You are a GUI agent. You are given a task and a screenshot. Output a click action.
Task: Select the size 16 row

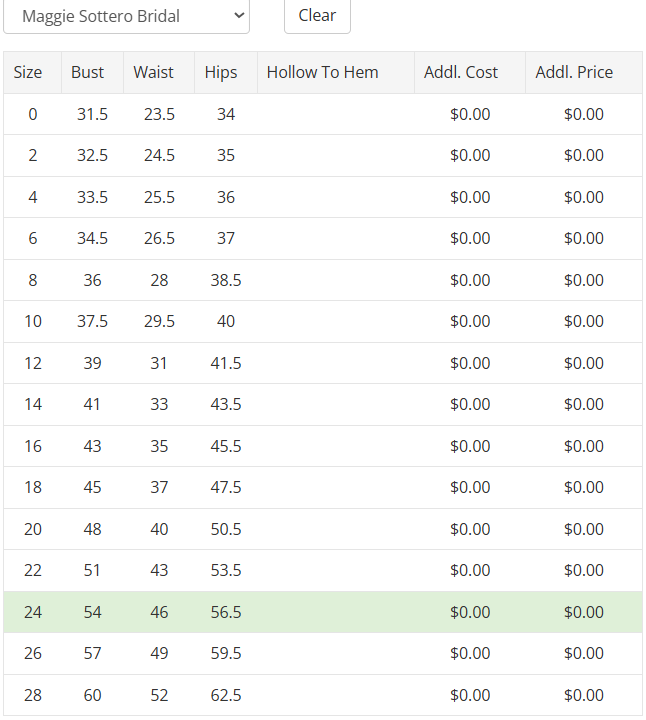tap(323, 447)
